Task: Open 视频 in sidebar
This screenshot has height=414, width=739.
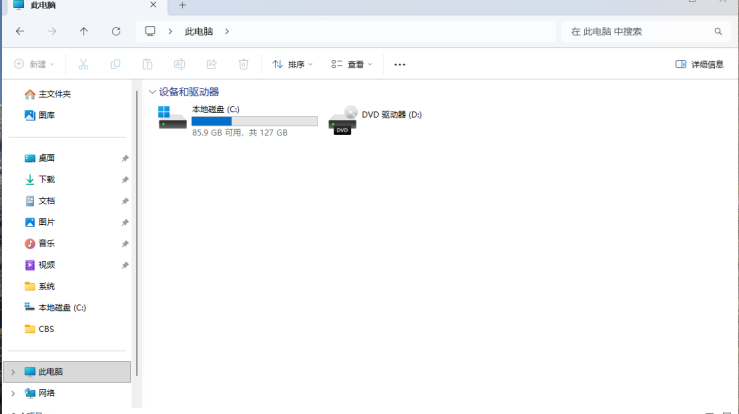Action: (x=40, y=265)
